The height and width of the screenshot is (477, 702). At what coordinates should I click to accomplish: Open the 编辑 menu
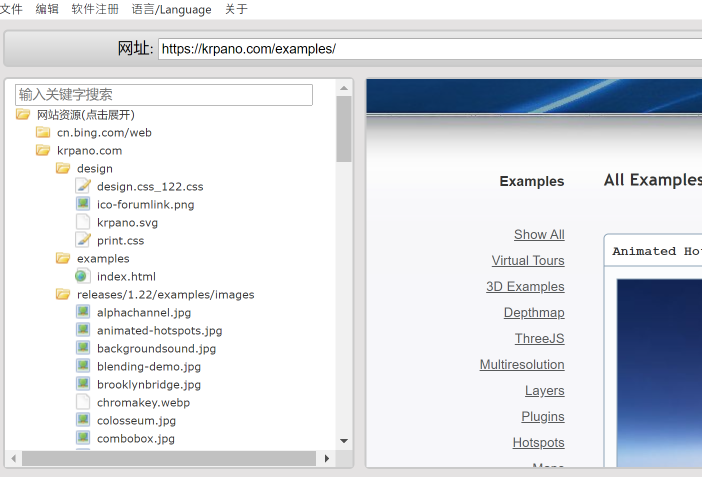point(47,9)
